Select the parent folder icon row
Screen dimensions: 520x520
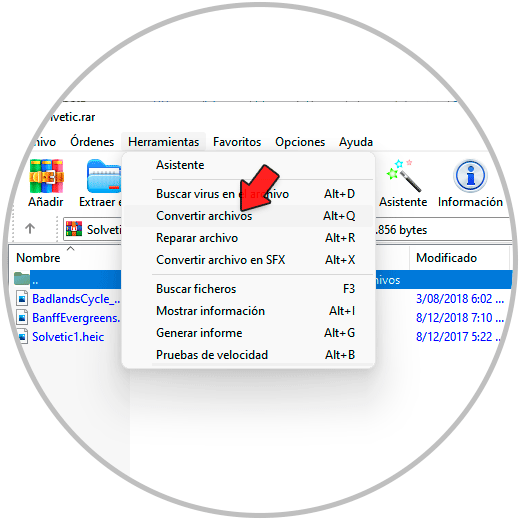[x=68, y=279]
